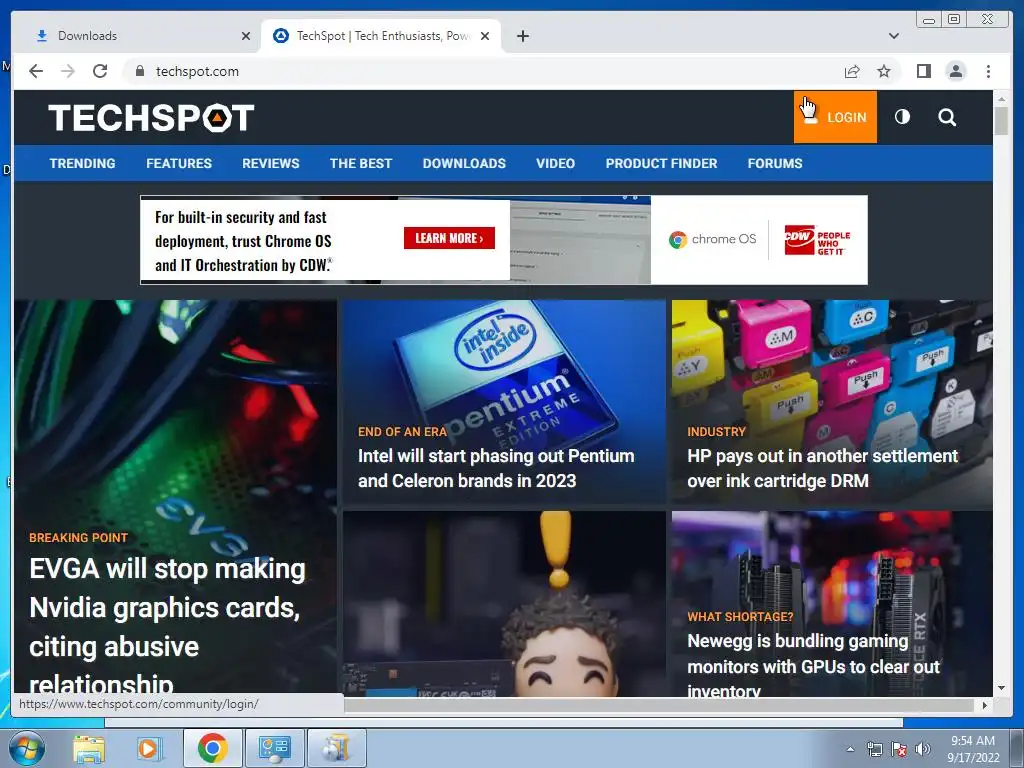Go to REVIEWS section

[270, 163]
